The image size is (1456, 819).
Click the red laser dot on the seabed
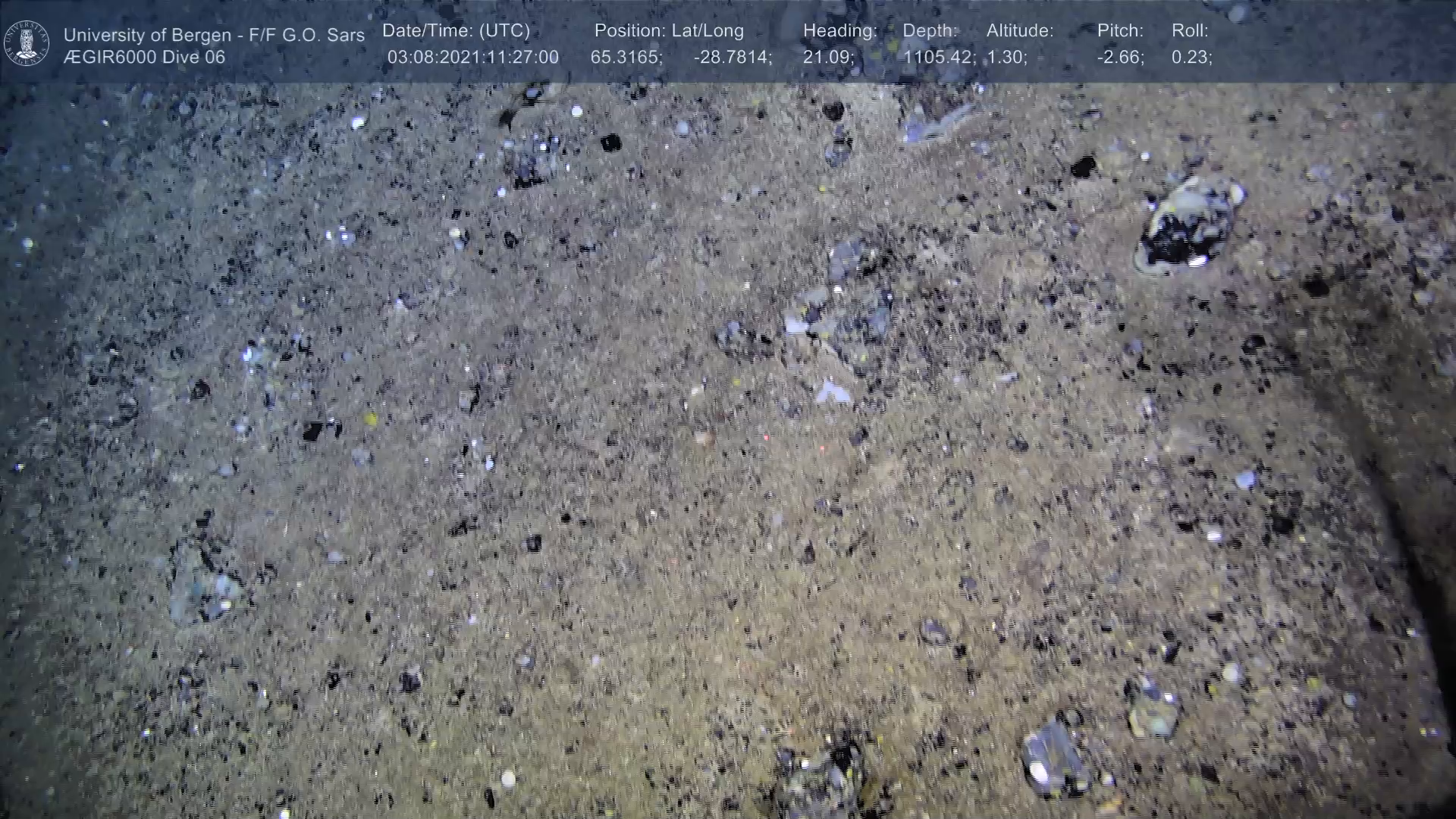[x=767, y=438]
